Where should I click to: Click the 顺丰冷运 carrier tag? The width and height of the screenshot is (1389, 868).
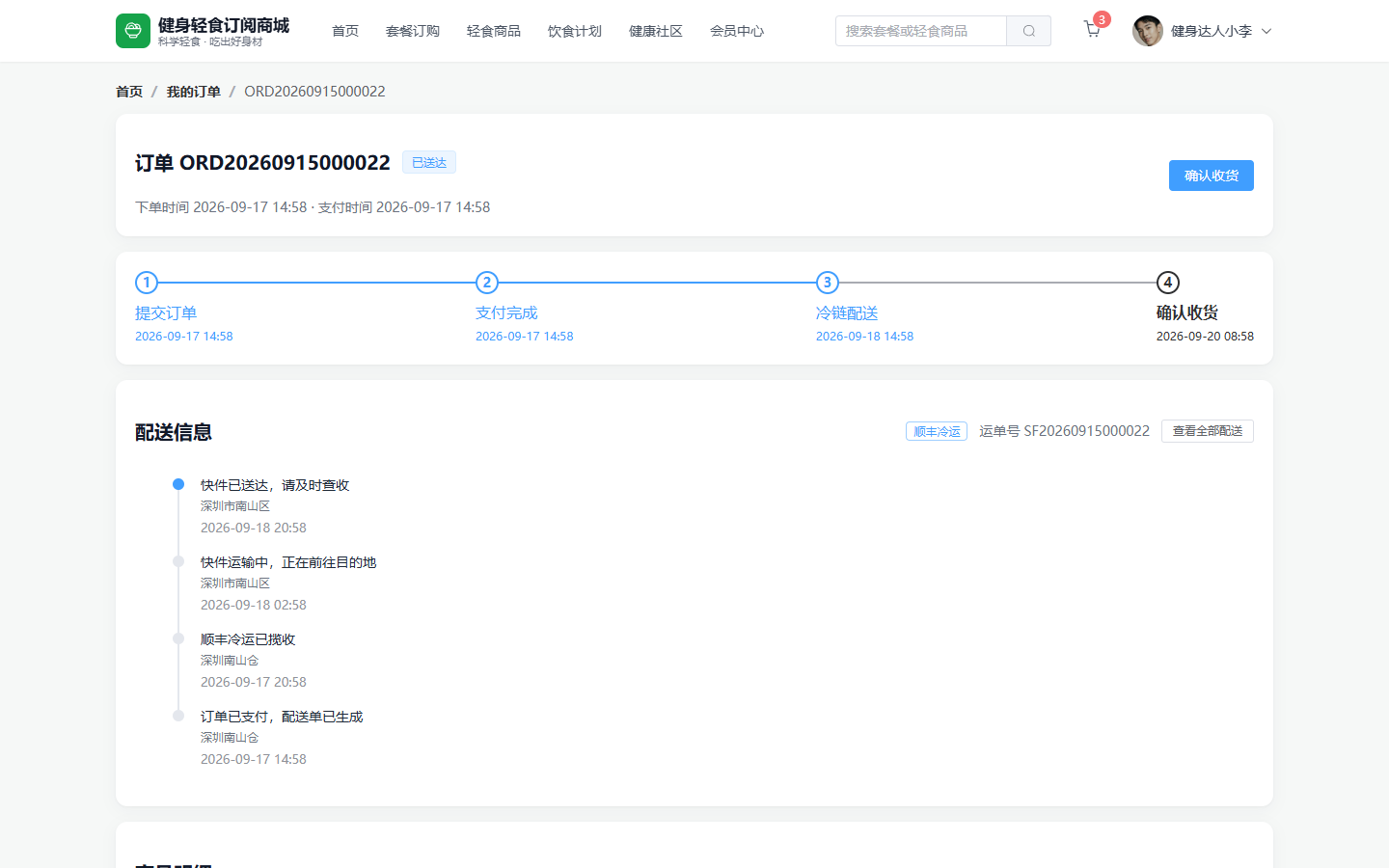click(x=937, y=431)
